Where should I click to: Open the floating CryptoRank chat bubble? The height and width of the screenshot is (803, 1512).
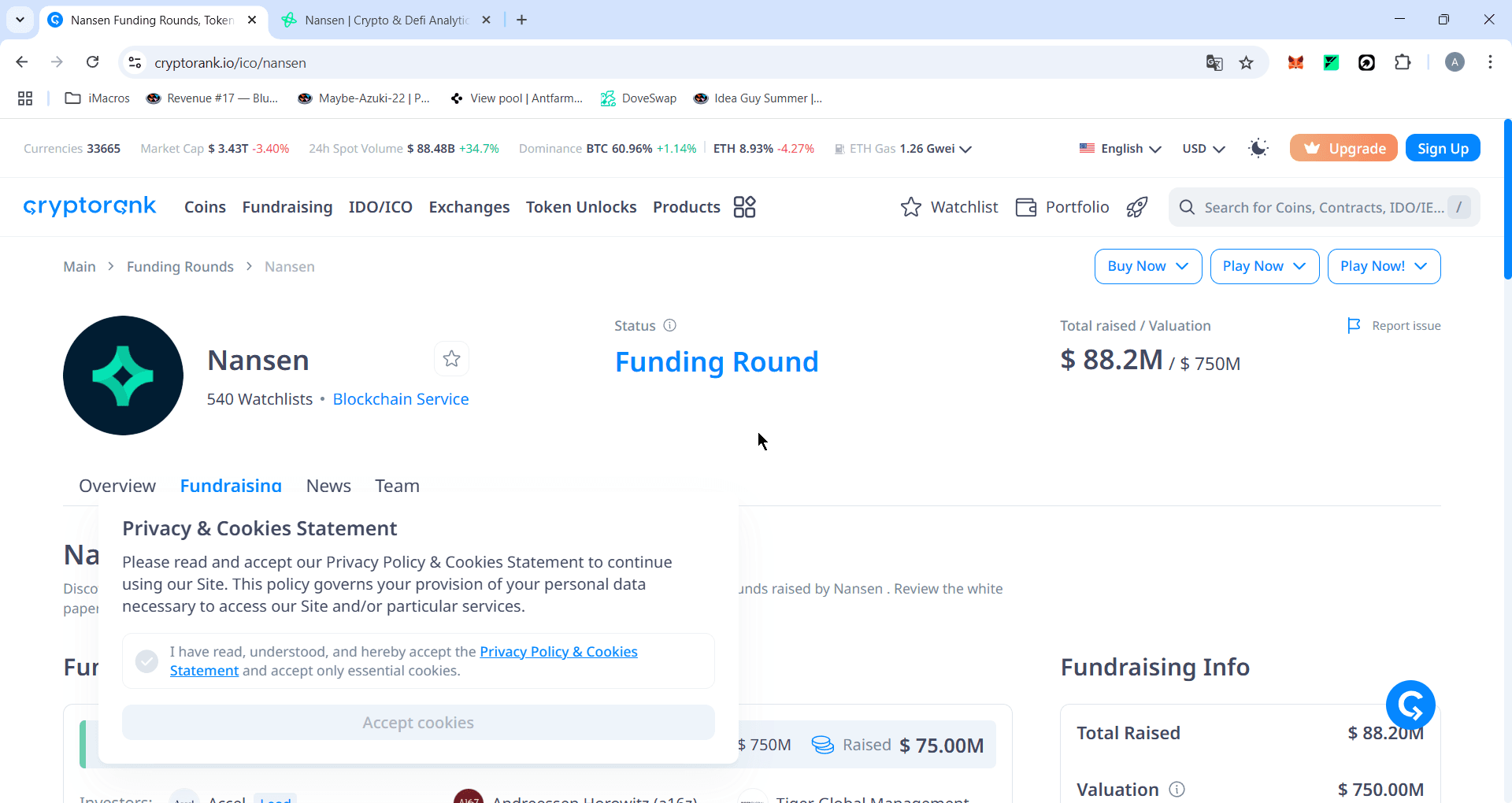(x=1410, y=705)
